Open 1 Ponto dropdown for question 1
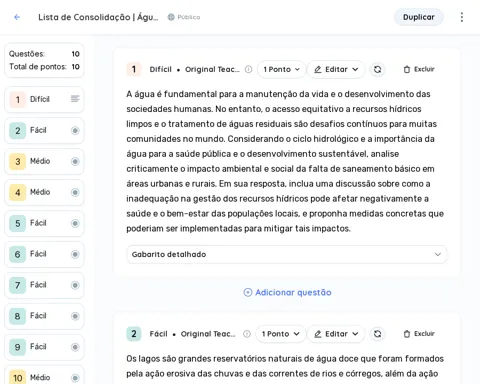The image size is (480, 384). (281, 69)
